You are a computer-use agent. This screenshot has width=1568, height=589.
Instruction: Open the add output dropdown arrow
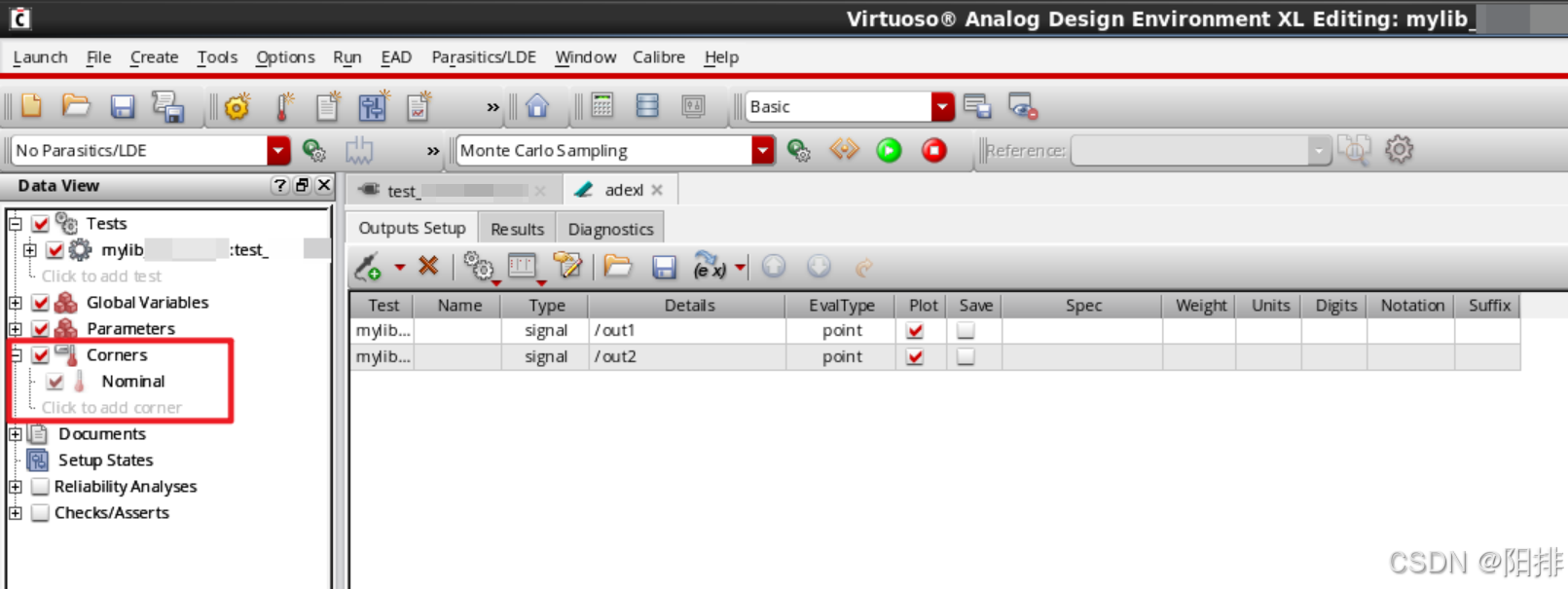399,267
